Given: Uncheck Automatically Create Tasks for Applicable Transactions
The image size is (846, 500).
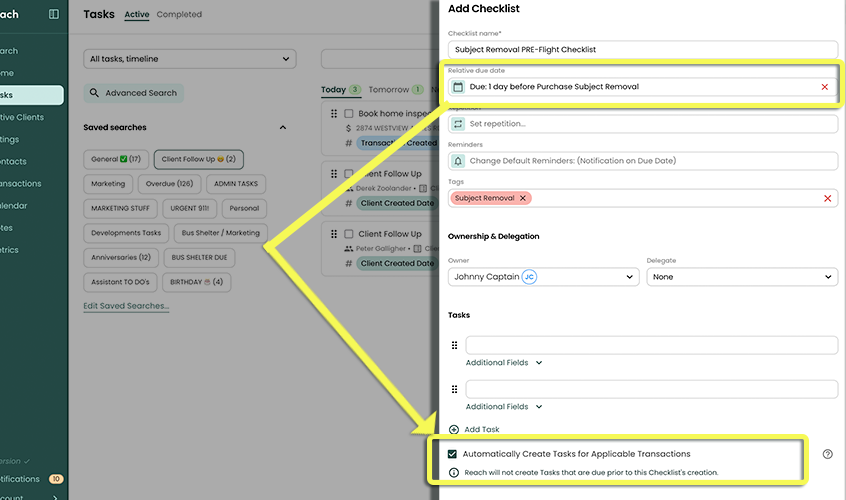Looking at the screenshot, I should click(453, 454).
